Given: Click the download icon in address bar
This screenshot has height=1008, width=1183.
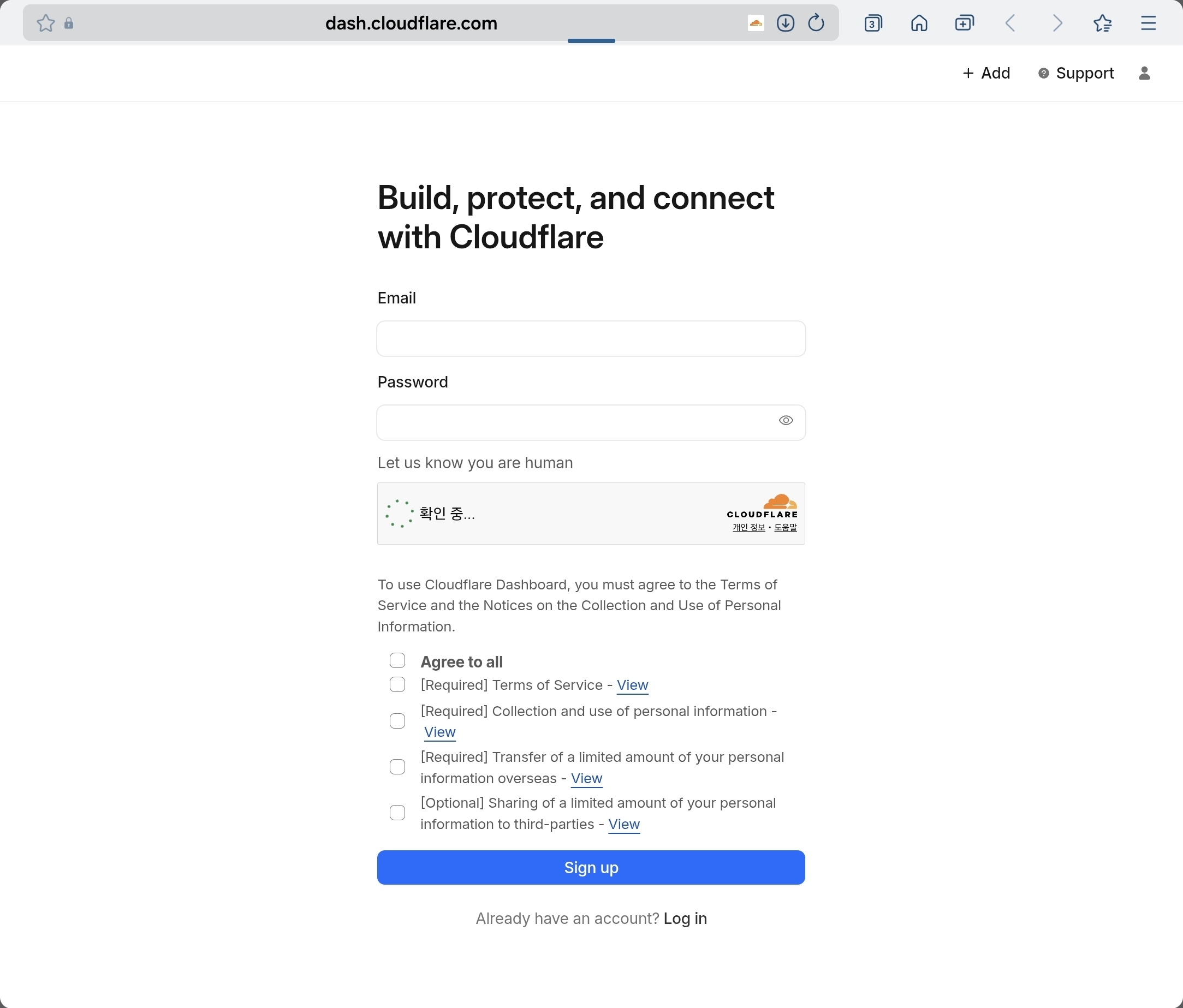Looking at the screenshot, I should 785,23.
